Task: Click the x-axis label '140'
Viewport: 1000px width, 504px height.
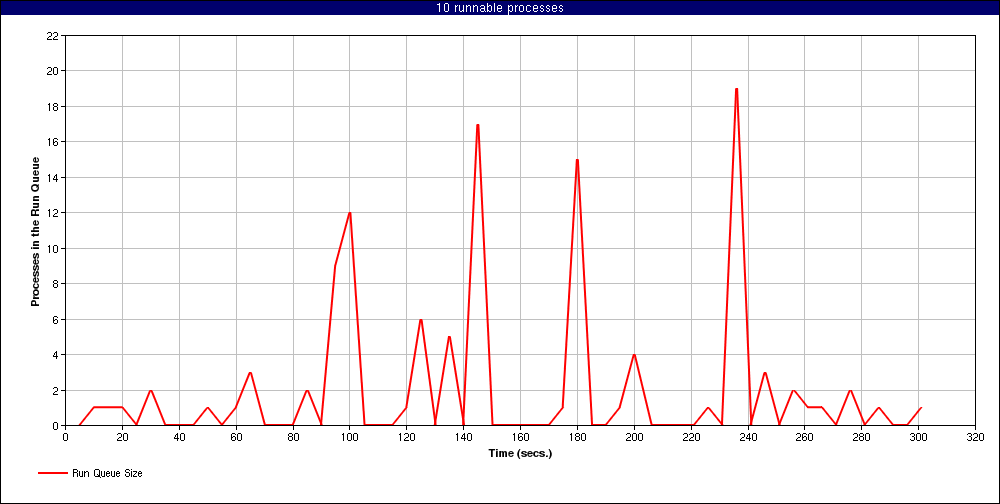Action: click(463, 437)
